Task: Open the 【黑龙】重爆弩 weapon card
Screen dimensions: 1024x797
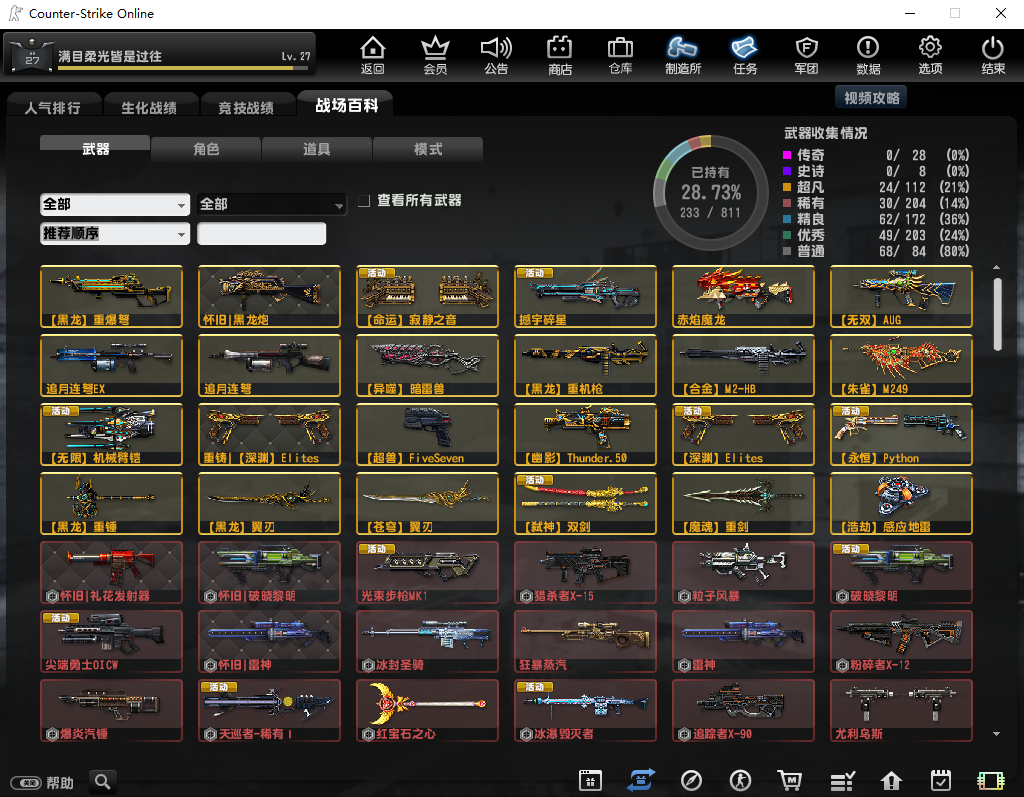Action: pyautogui.click(x=111, y=296)
